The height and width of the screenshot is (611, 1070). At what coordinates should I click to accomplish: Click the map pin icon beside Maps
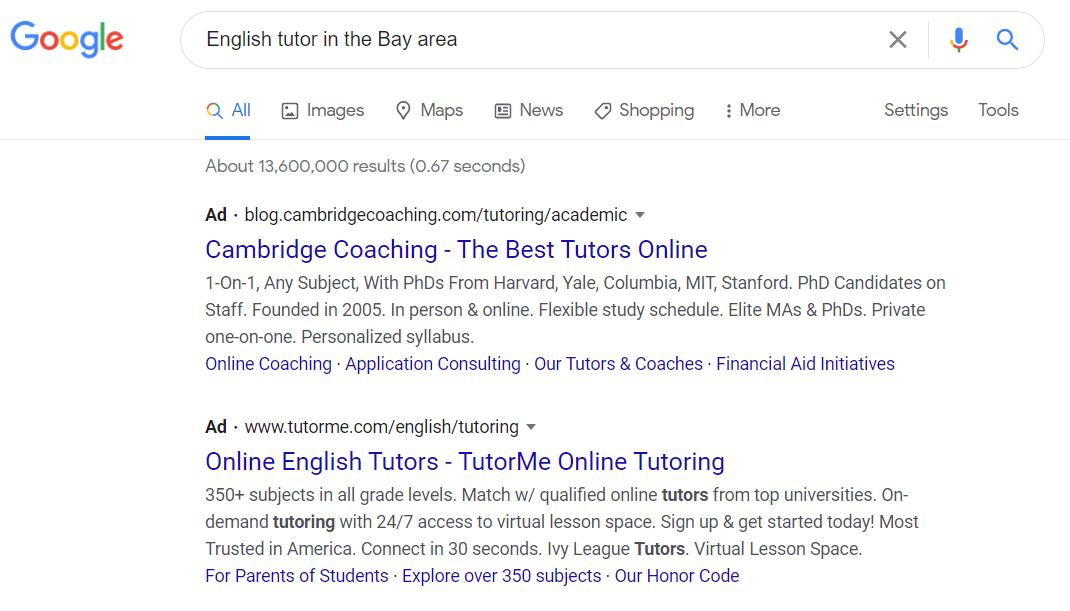coord(402,110)
